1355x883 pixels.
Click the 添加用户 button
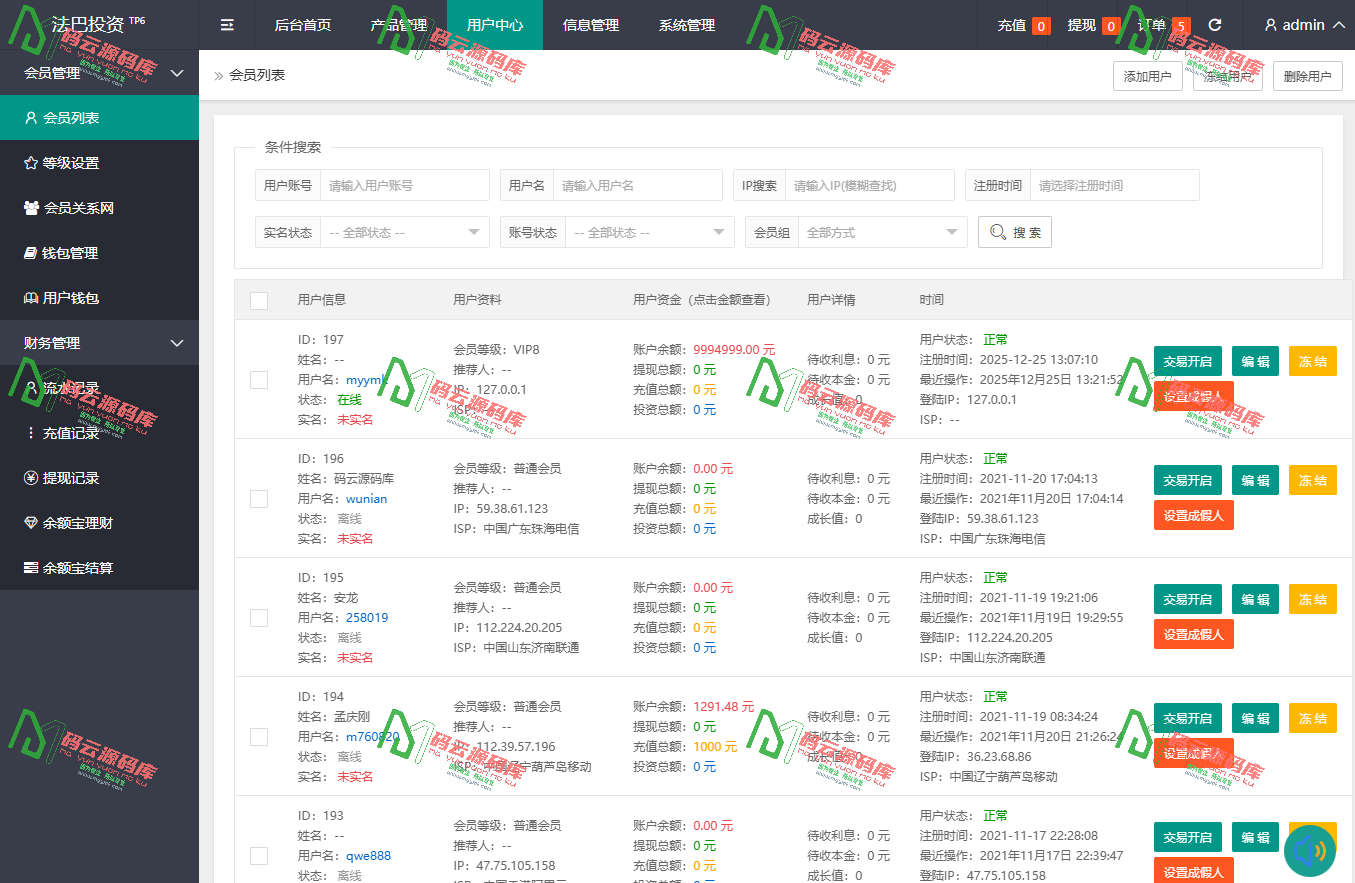tap(1147, 75)
